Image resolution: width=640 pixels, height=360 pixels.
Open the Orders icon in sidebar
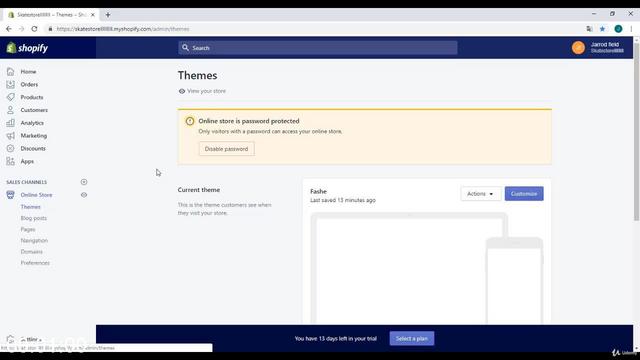(x=11, y=84)
